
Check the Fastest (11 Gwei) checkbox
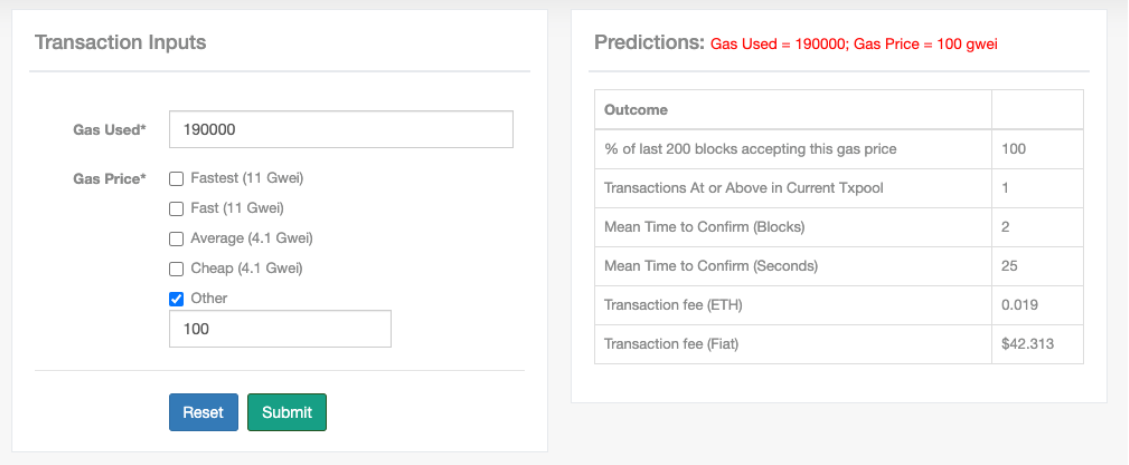pyautogui.click(x=176, y=179)
